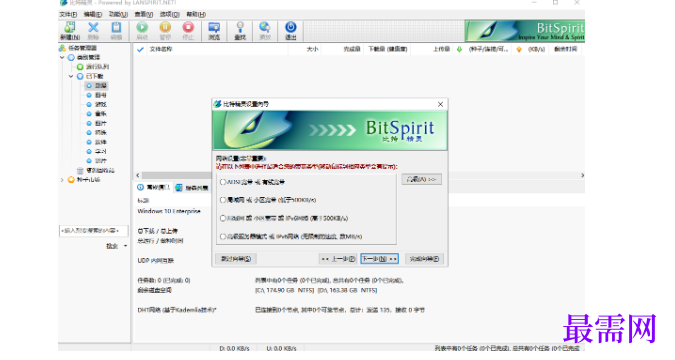675x360 pixels.
Task: Click the green down-arrow seeds/peers column header
Action: pyautogui.click(x=459, y=50)
